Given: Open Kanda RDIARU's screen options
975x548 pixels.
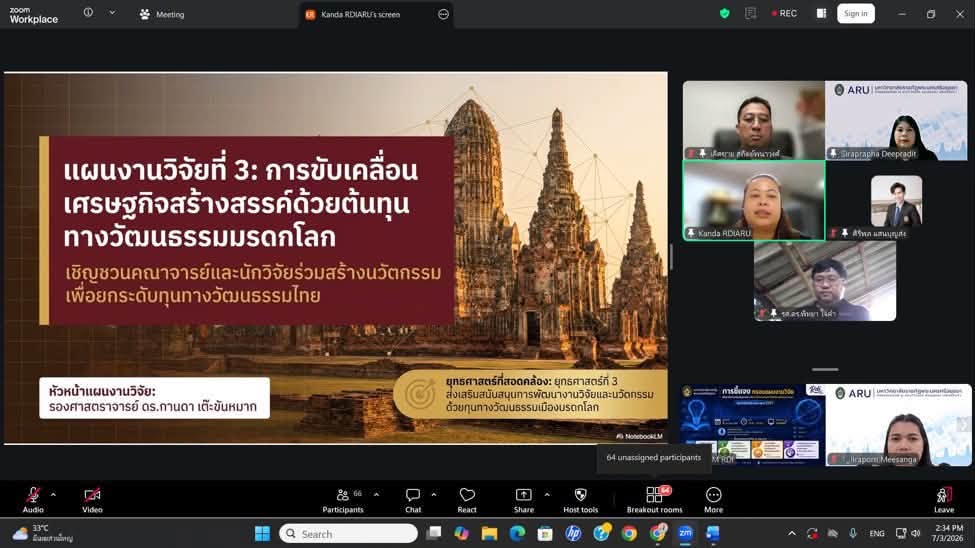Looking at the screenshot, I should click(443, 14).
